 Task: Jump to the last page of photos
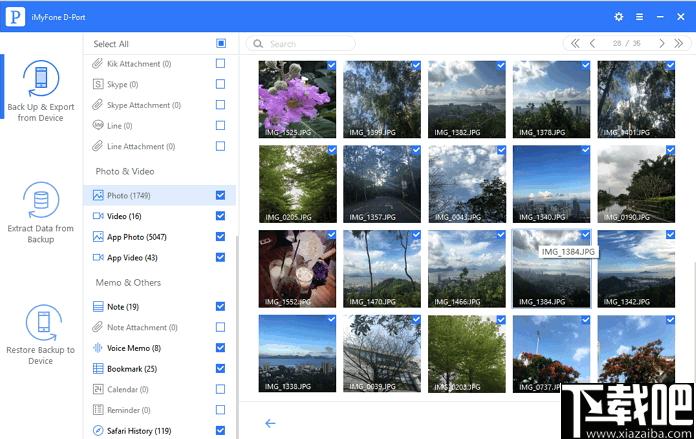pos(678,43)
